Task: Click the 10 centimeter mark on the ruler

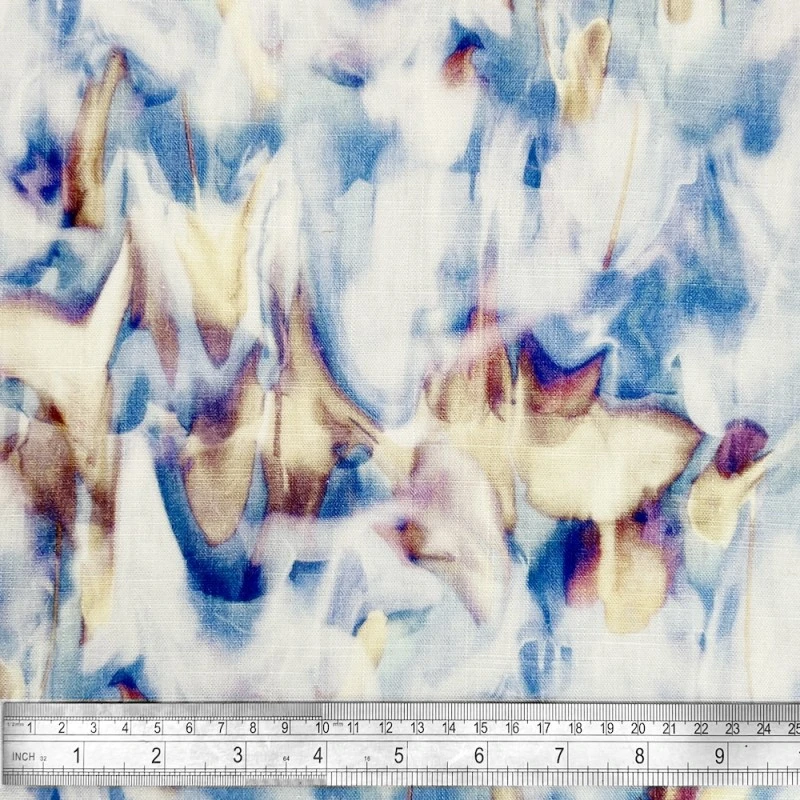Action: point(321,727)
